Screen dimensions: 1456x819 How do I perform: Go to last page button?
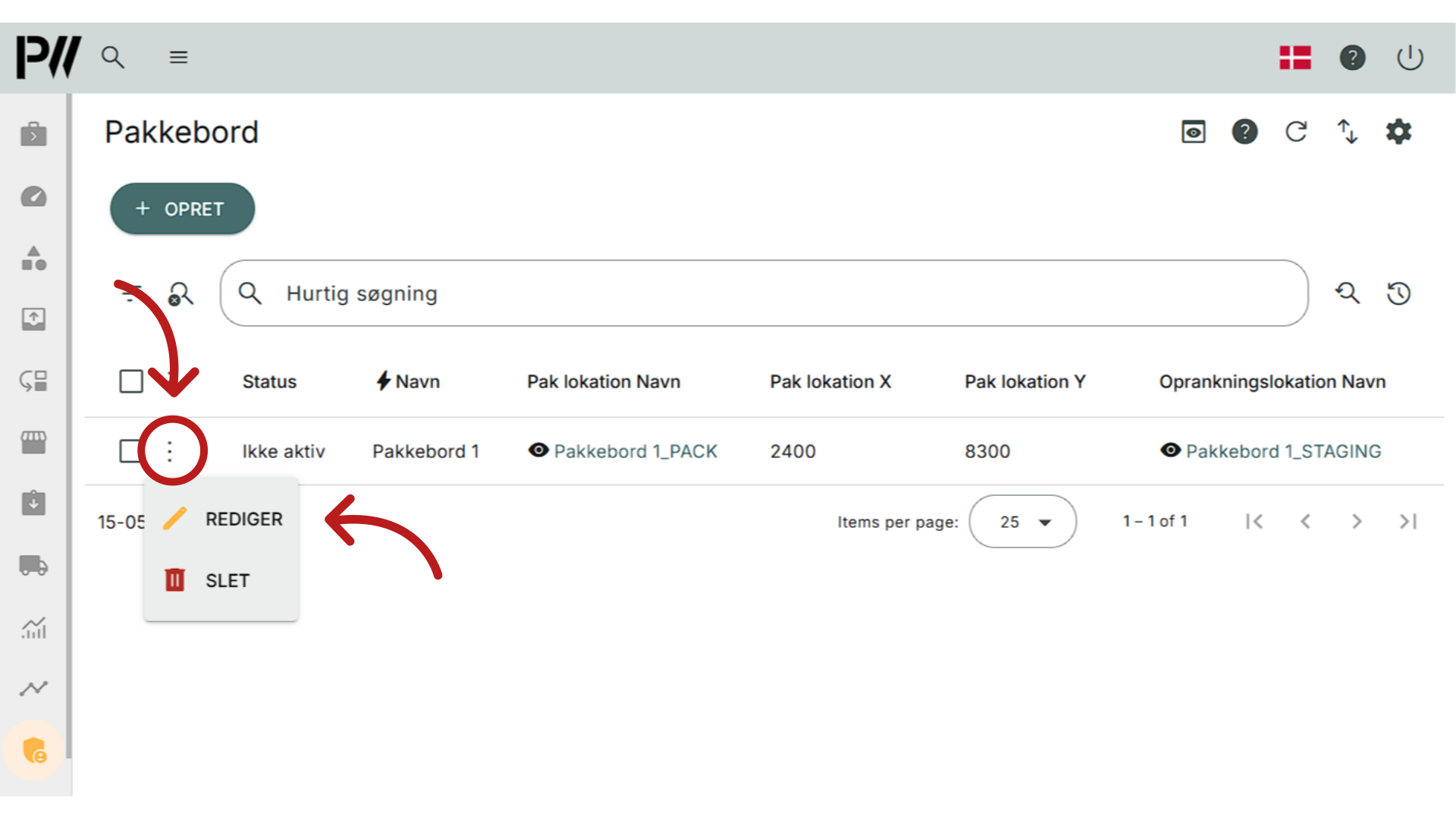click(x=1408, y=522)
